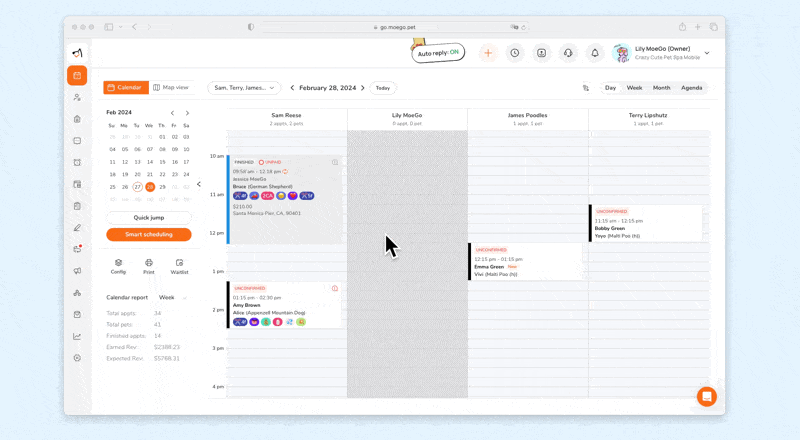Go to the previous day arrow

tap(292, 88)
